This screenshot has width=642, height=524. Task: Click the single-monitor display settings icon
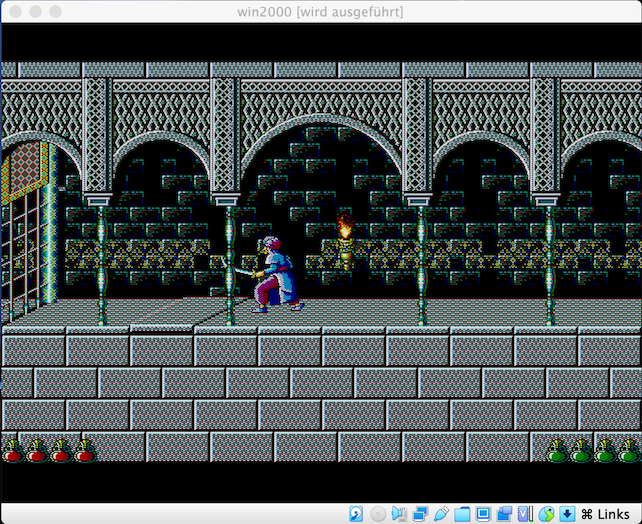484,514
